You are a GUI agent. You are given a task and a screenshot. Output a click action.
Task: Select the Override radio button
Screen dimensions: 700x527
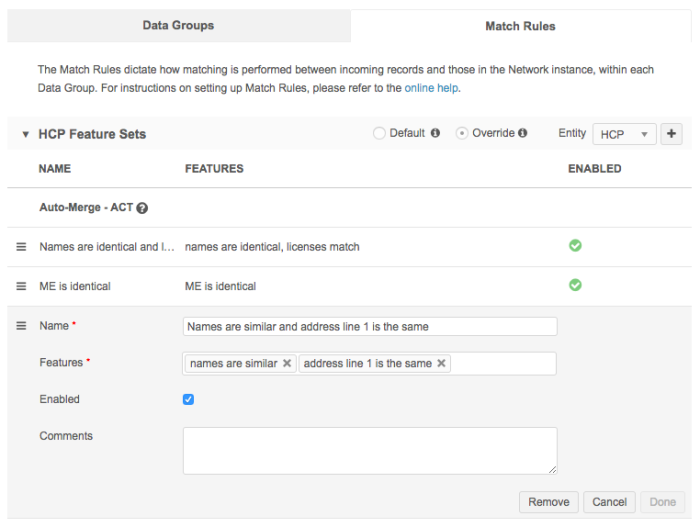(x=462, y=133)
